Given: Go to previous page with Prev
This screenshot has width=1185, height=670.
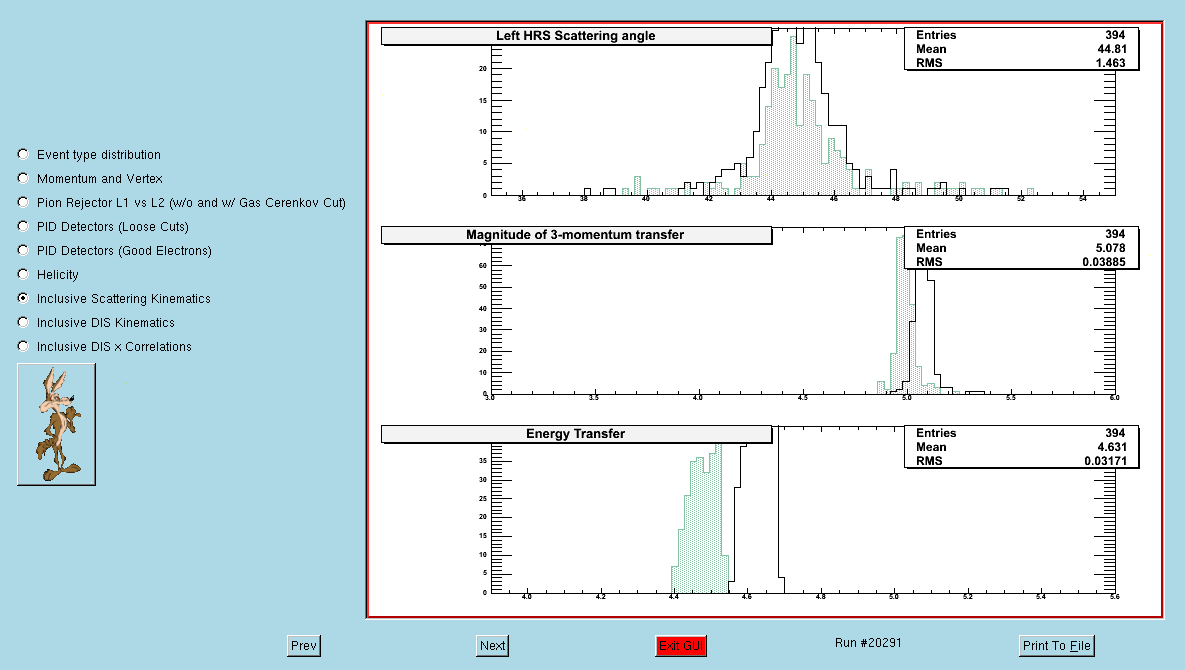Looking at the screenshot, I should click(x=304, y=646).
